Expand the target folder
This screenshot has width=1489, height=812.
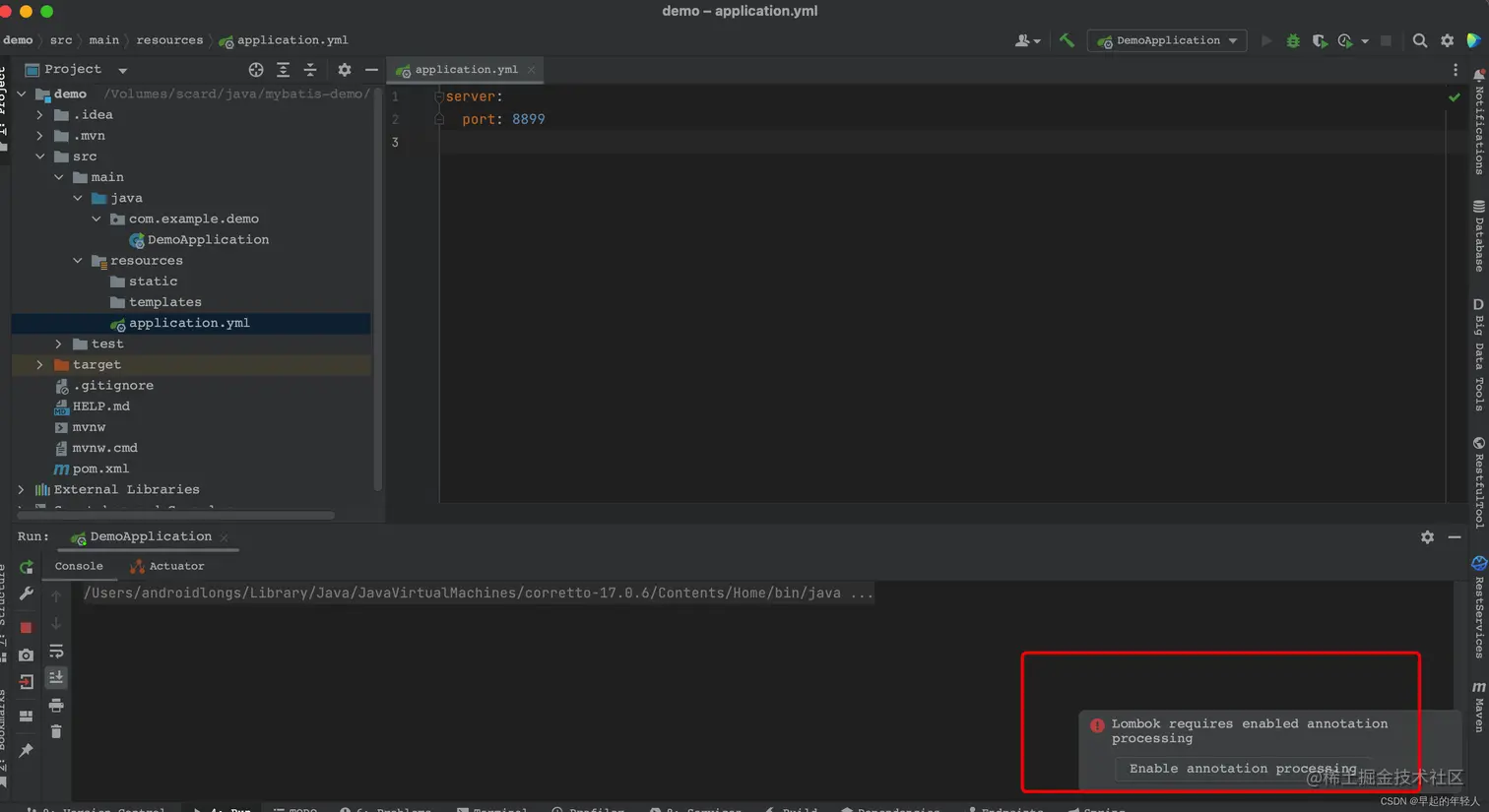tap(40, 364)
